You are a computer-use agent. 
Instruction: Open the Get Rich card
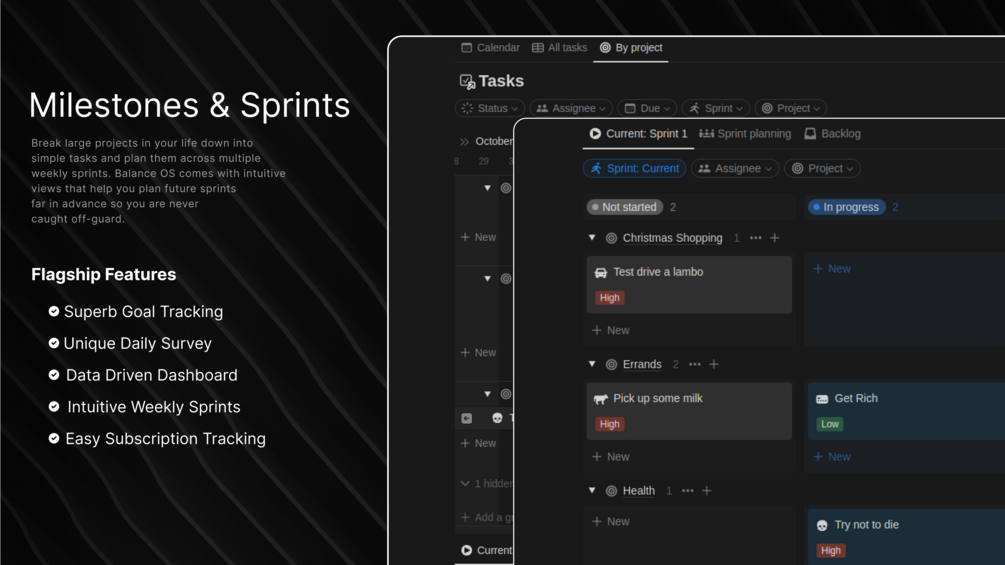906,411
